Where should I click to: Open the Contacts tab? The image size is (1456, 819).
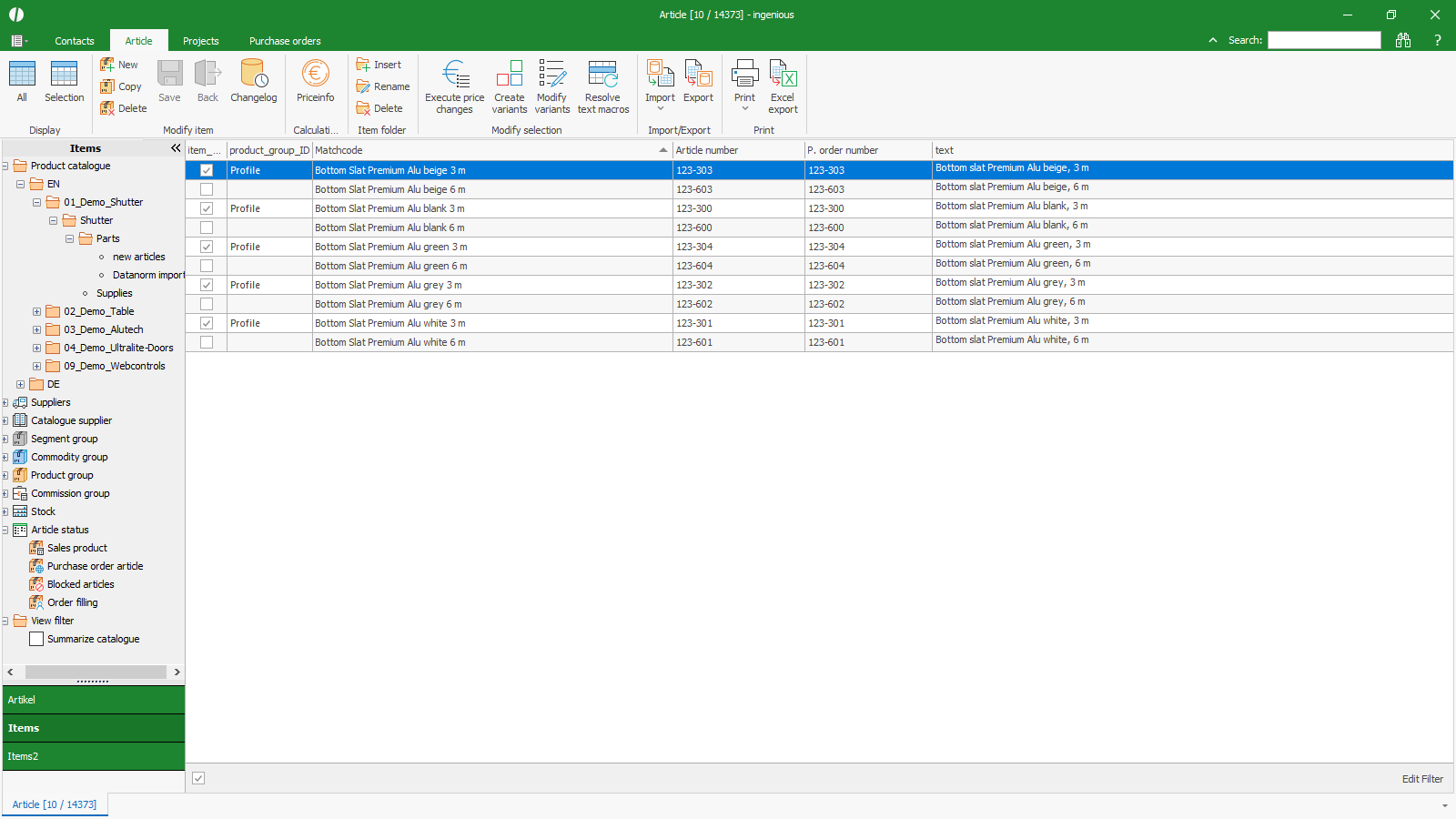tap(74, 41)
